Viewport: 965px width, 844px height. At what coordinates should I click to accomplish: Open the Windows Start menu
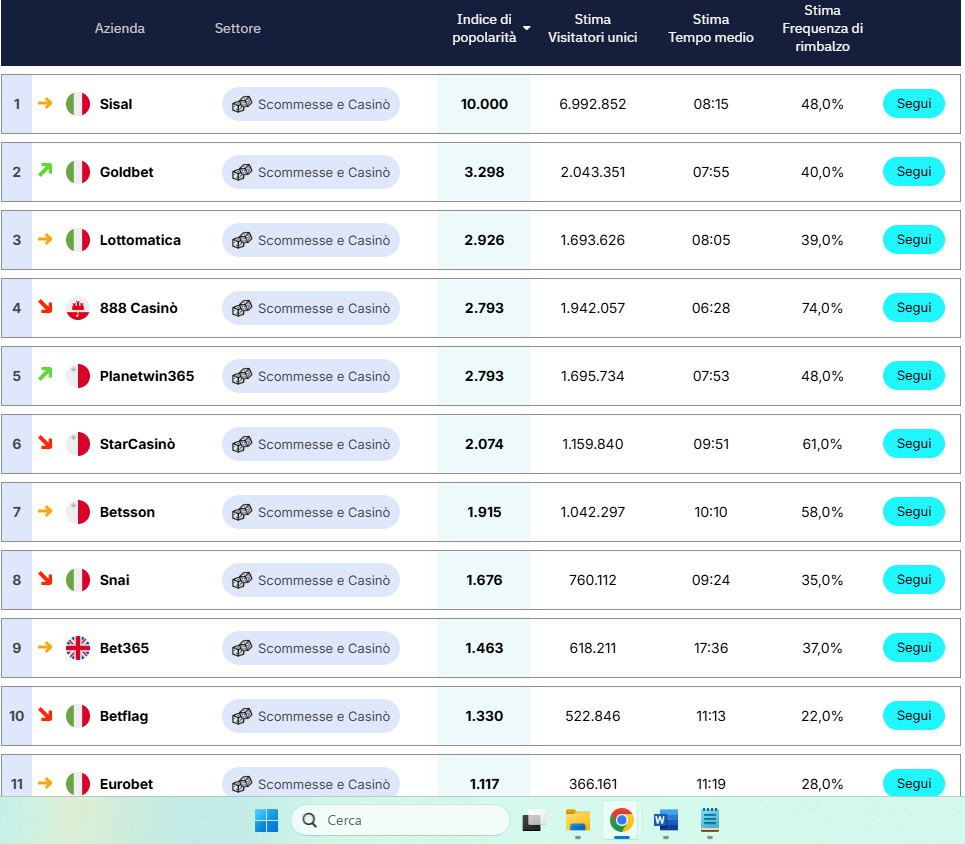tap(266, 820)
